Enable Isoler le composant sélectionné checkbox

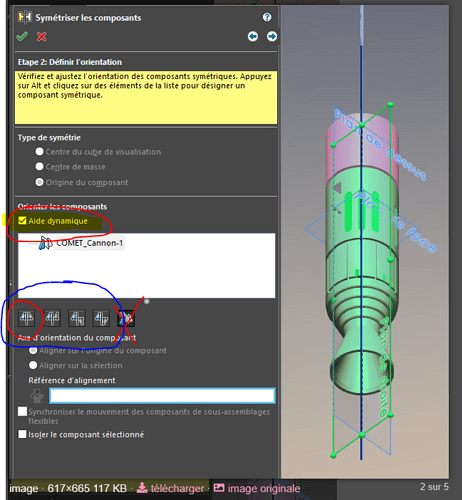[x=22, y=434]
